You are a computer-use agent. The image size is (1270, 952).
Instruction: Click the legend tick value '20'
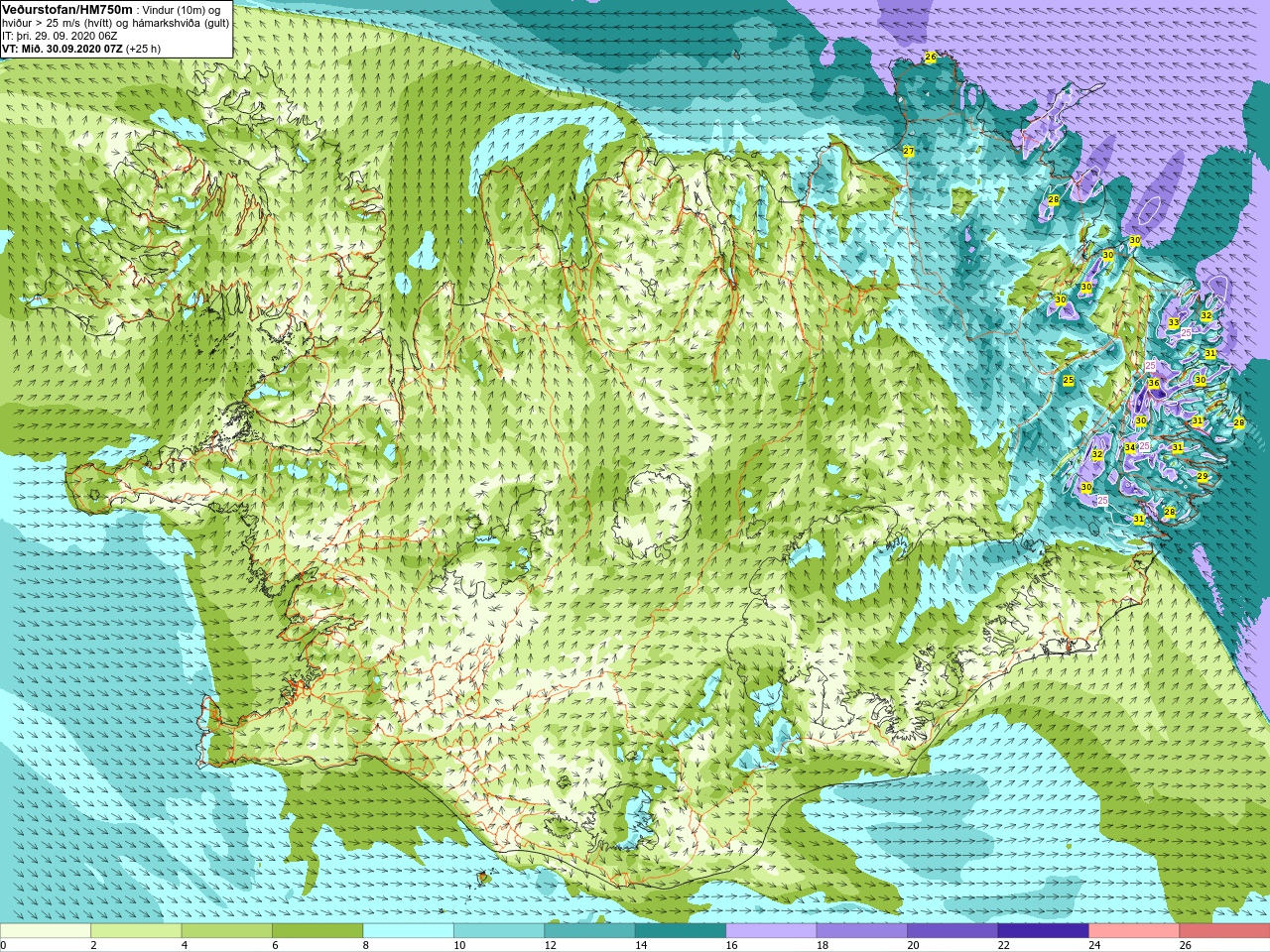914,945
